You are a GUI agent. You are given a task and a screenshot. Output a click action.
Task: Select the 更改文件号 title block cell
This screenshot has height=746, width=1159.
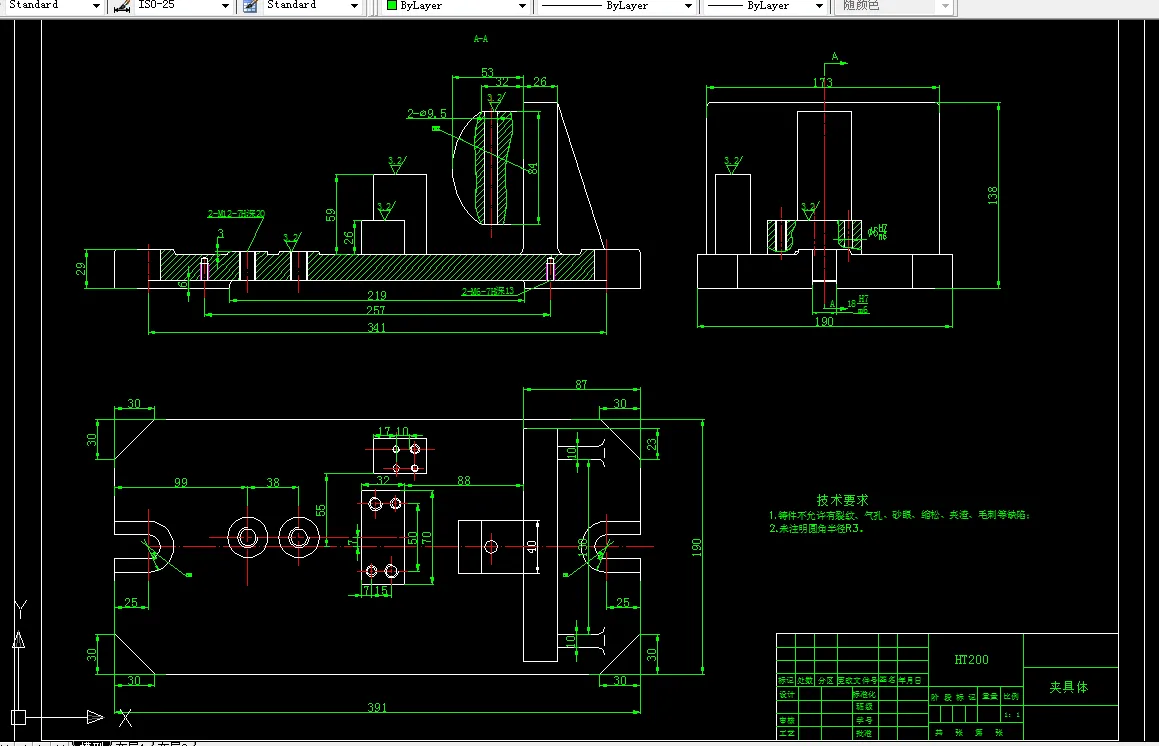pos(857,680)
